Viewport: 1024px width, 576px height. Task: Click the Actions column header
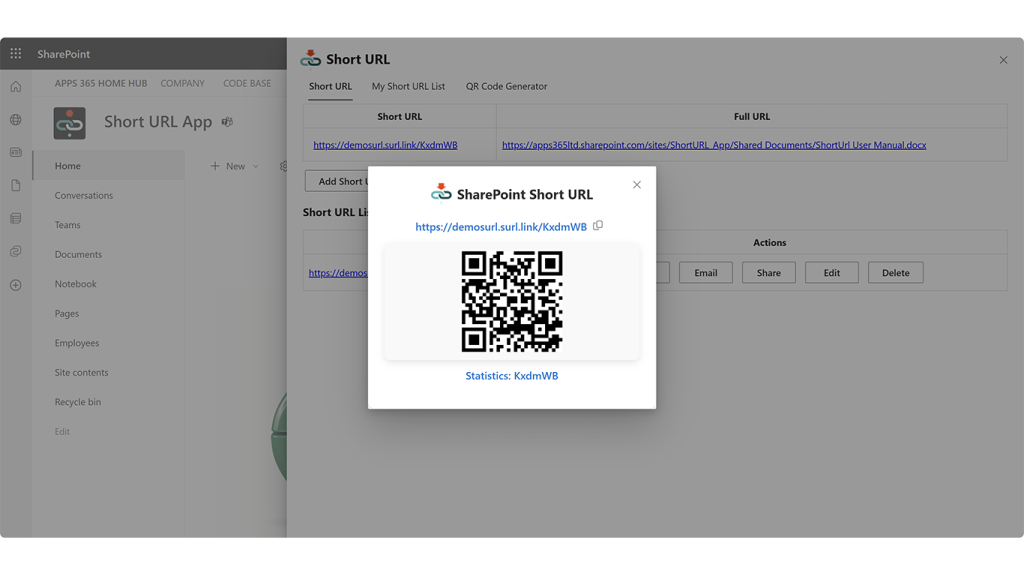click(x=769, y=242)
